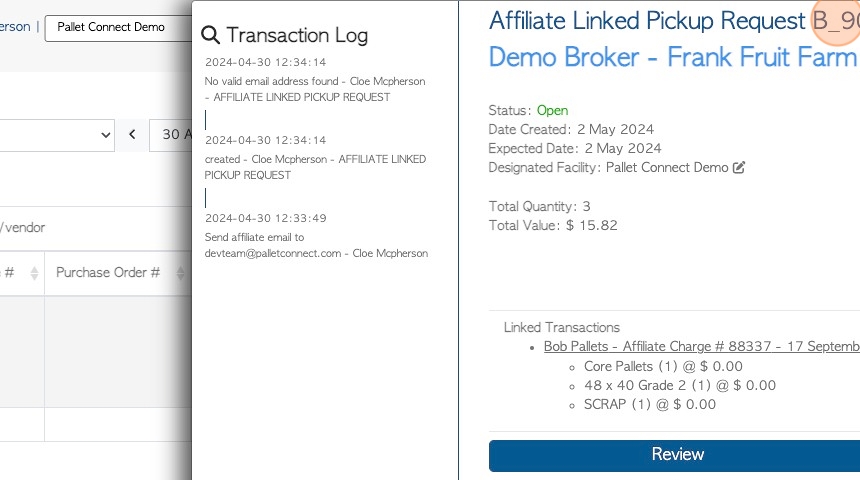The image size is (860, 480).
Task: Sort by Purchase Order # arrows
Action: [x=180, y=273]
